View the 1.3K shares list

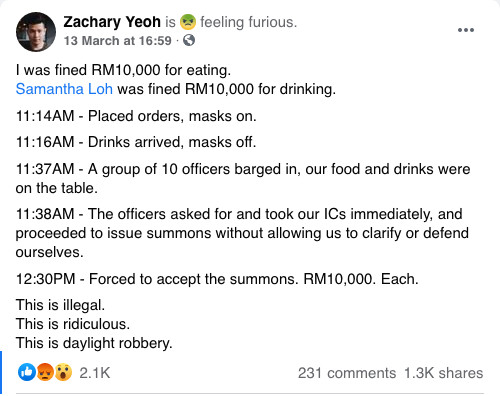tap(444, 373)
